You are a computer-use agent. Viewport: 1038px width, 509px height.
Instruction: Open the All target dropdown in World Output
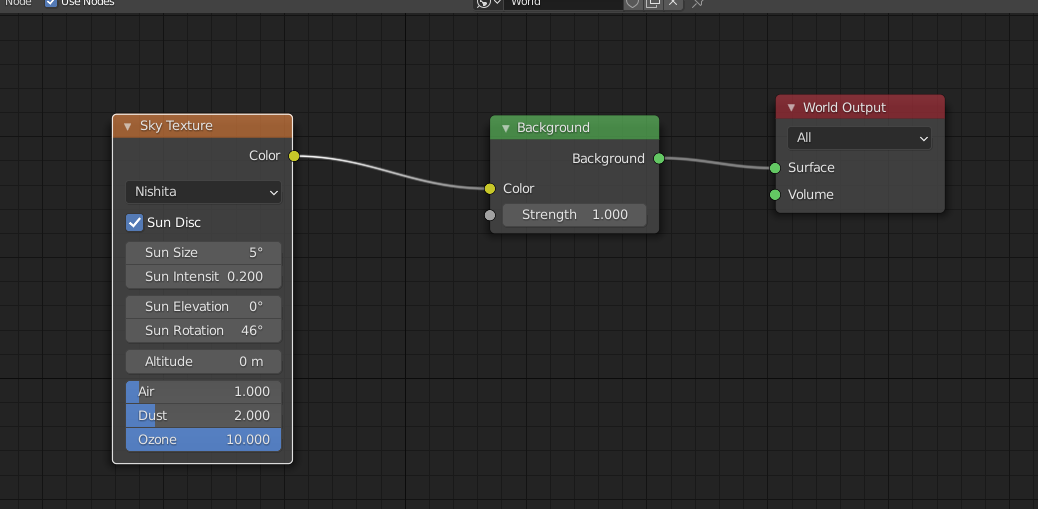tap(859, 138)
